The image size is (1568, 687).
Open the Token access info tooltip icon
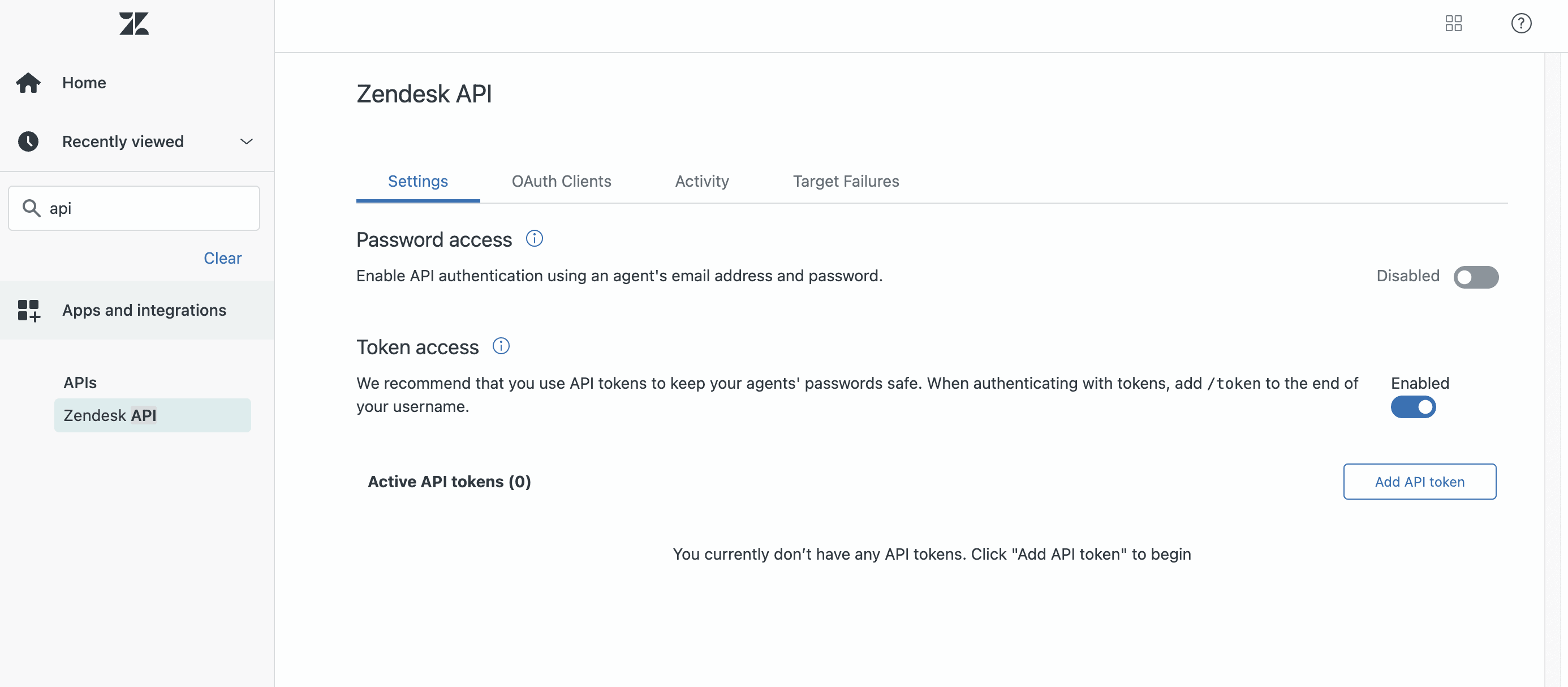coord(501,345)
